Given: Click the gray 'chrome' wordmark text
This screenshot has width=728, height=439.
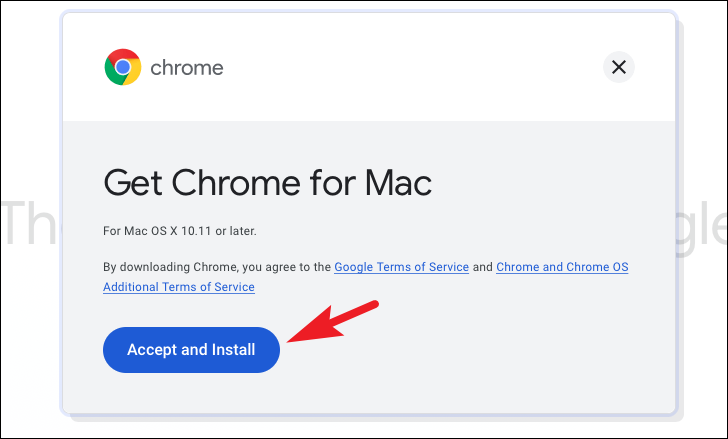Looking at the screenshot, I should coord(187,68).
